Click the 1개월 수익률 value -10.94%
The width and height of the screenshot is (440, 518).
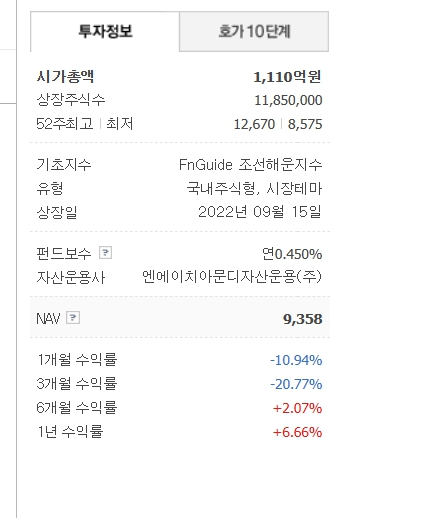click(x=296, y=360)
